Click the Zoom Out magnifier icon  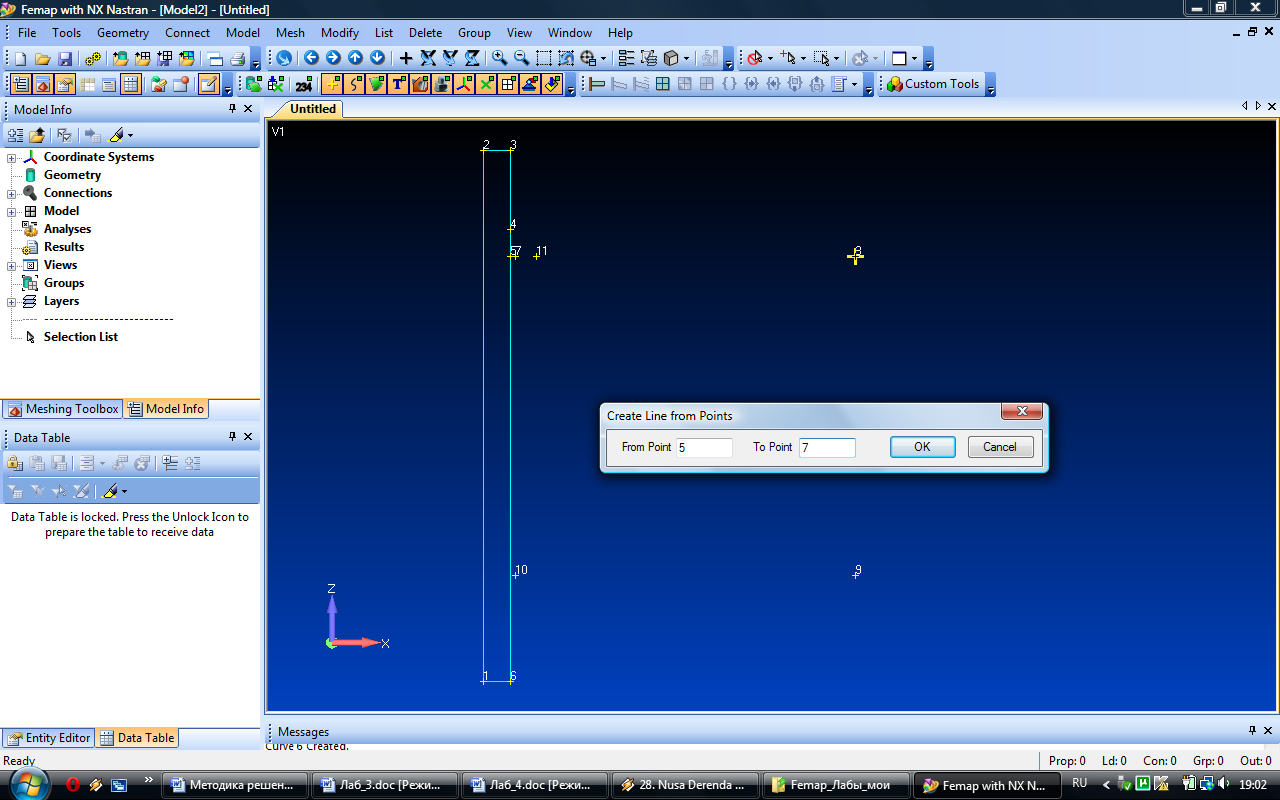click(521, 58)
